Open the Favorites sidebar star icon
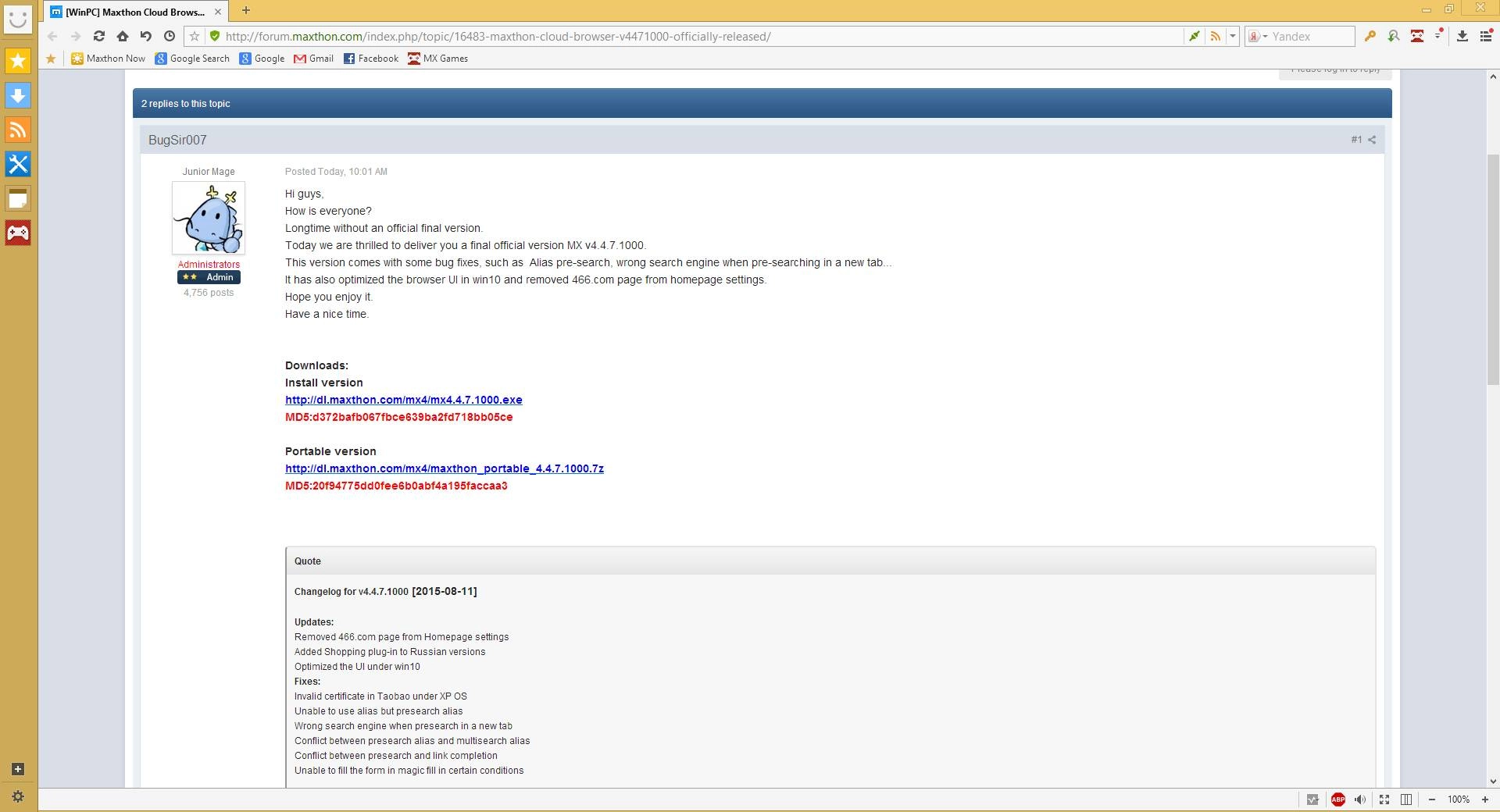The width and height of the screenshot is (1500, 812). (x=18, y=61)
